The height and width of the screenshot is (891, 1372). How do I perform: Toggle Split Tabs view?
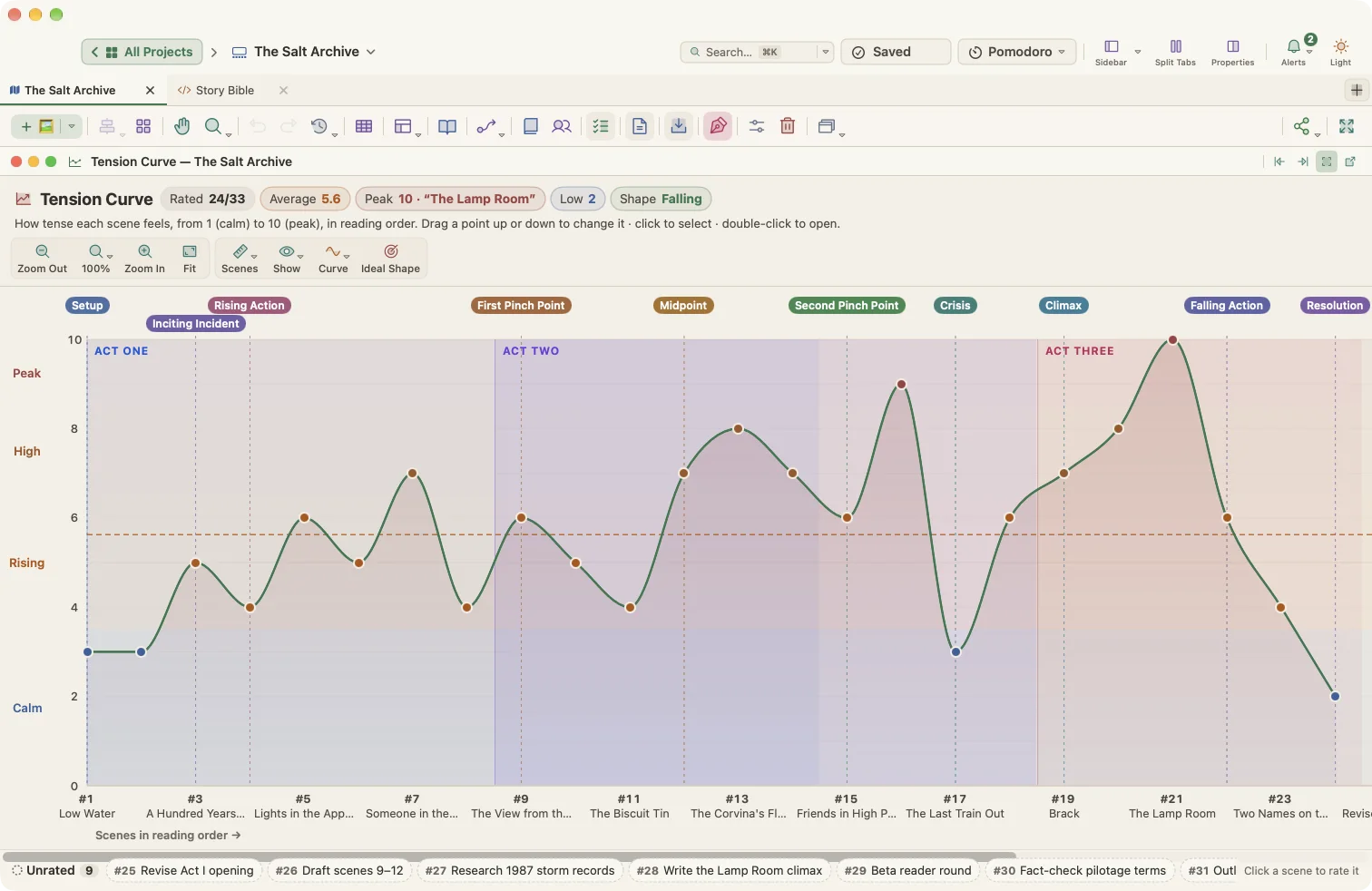1175,53
